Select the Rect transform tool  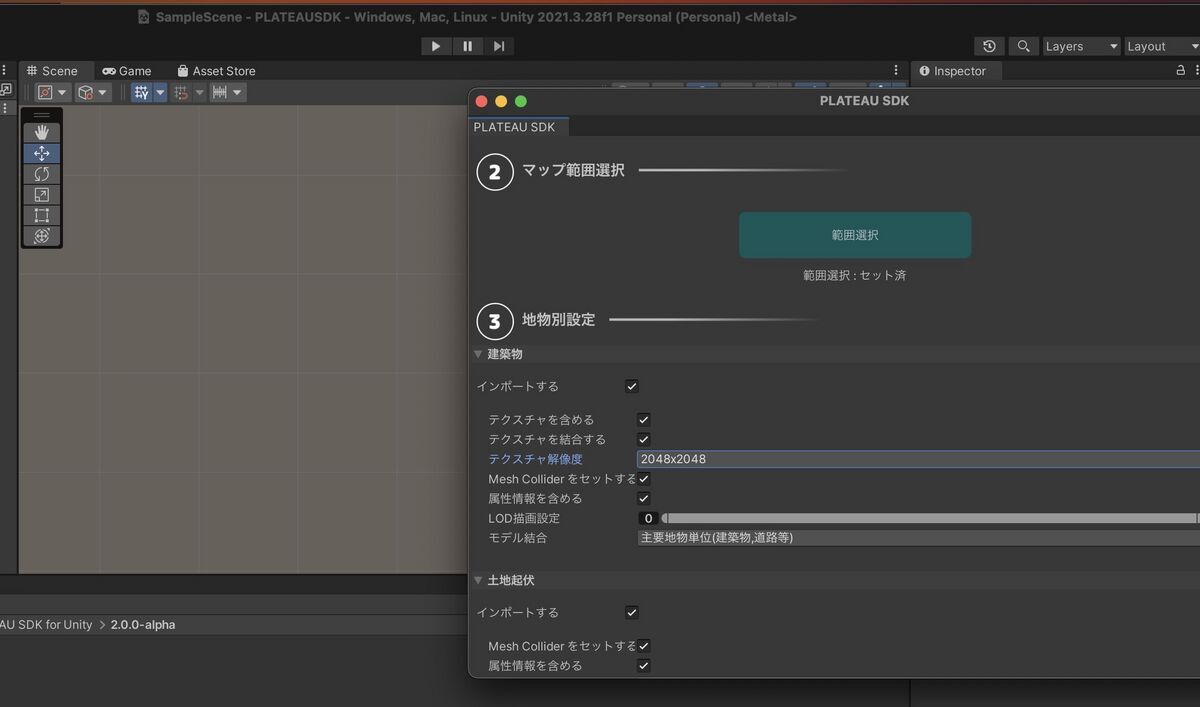(42, 215)
